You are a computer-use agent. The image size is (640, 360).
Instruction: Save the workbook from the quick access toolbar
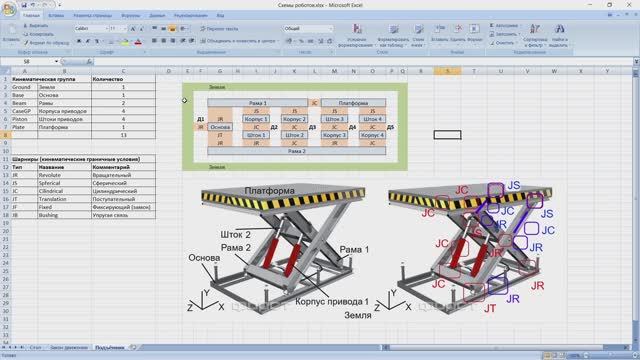point(24,5)
